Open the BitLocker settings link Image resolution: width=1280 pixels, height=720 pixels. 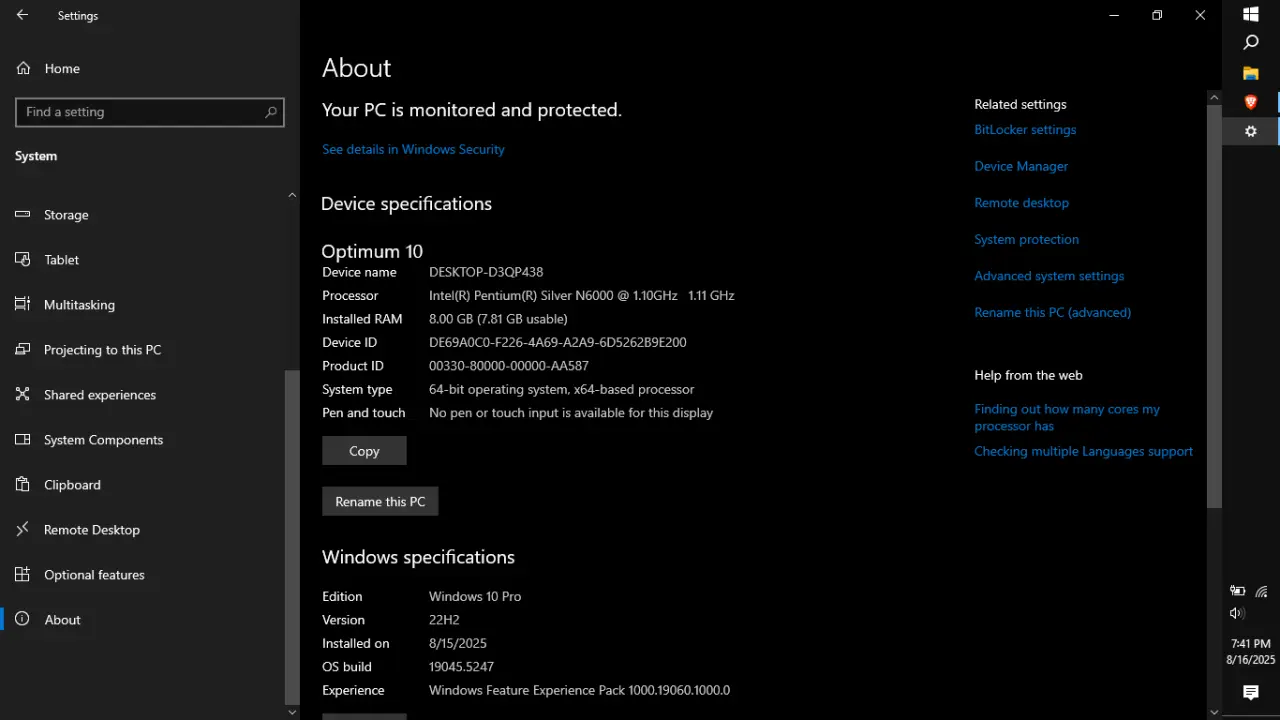point(1025,130)
